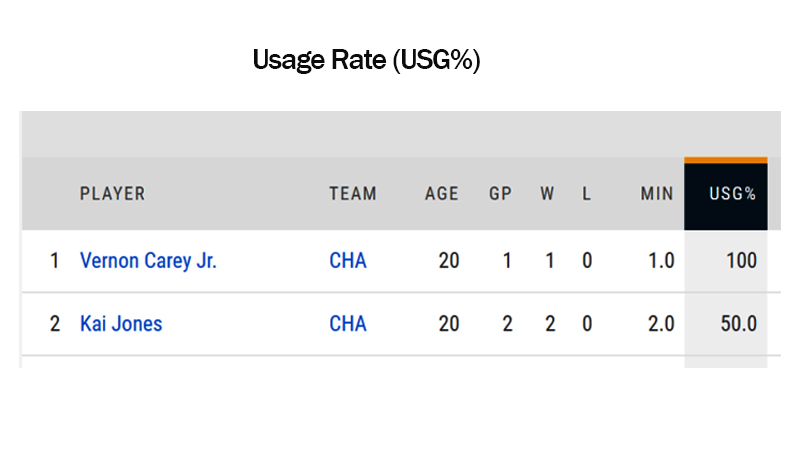The height and width of the screenshot is (450, 800).
Task: Open Kai Jones player link
Action: [121, 324]
